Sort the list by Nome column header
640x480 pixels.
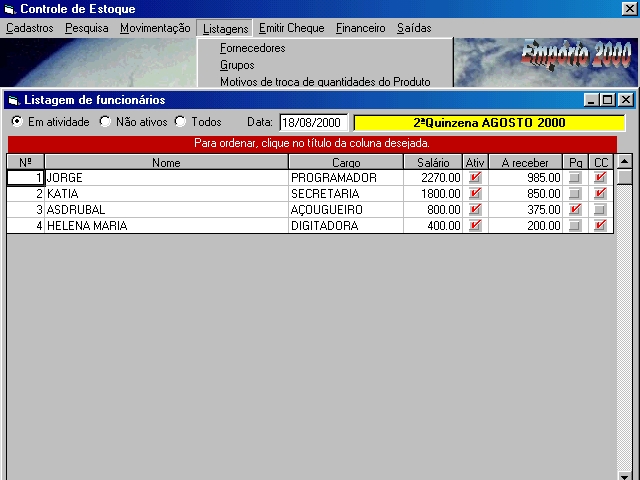click(166, 162)
